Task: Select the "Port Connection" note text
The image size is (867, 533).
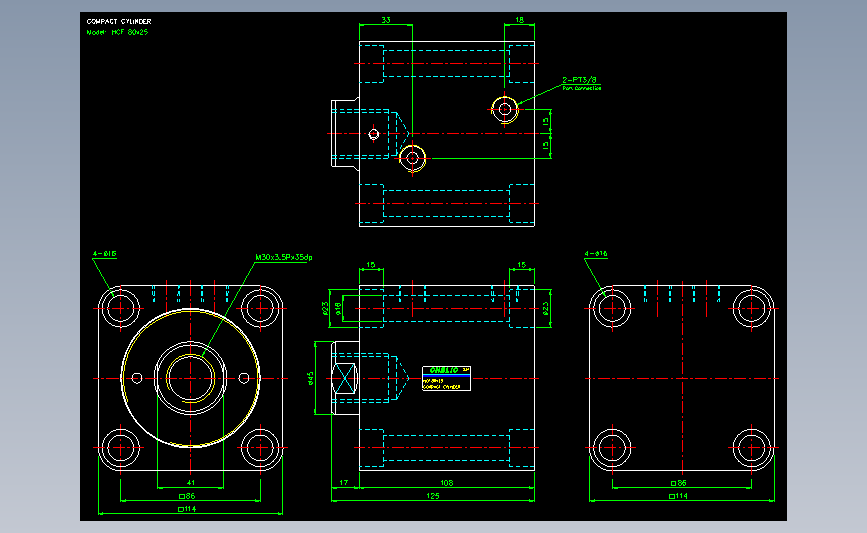Action: [582, 88]
